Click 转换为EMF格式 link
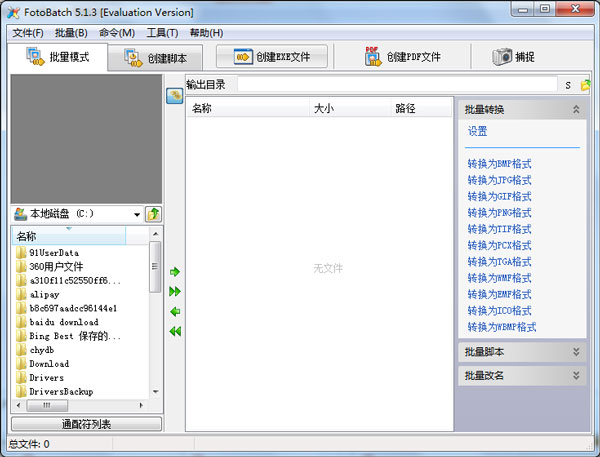This screenshot has height=457, width=600. point(499,294)
